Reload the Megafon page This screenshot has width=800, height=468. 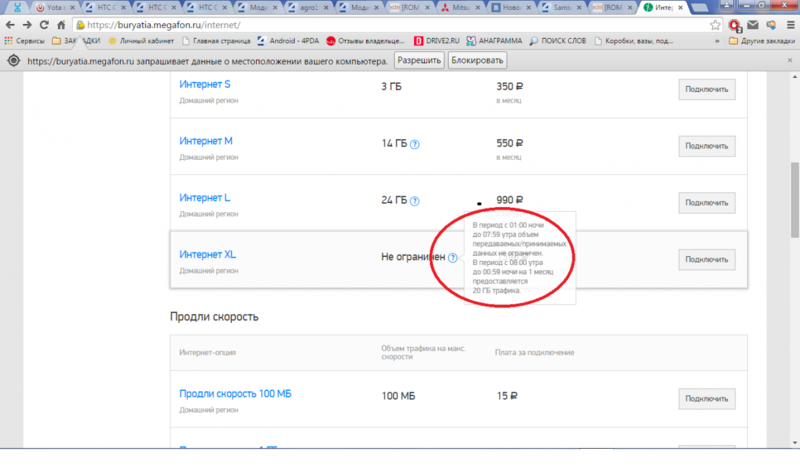(44, 24)
